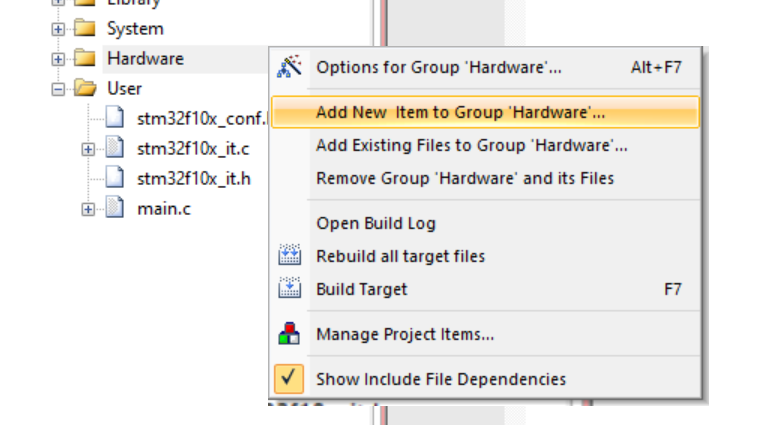
Task: Choose Add Existing Files to Group 'Hardware'
Action: click(x=471, y=145)
